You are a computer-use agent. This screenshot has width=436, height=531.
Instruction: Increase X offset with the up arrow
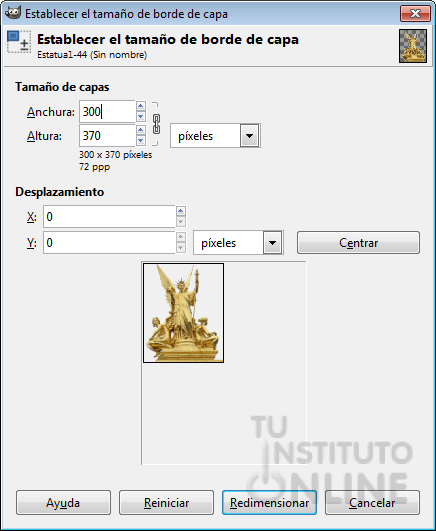coord(181,211)
